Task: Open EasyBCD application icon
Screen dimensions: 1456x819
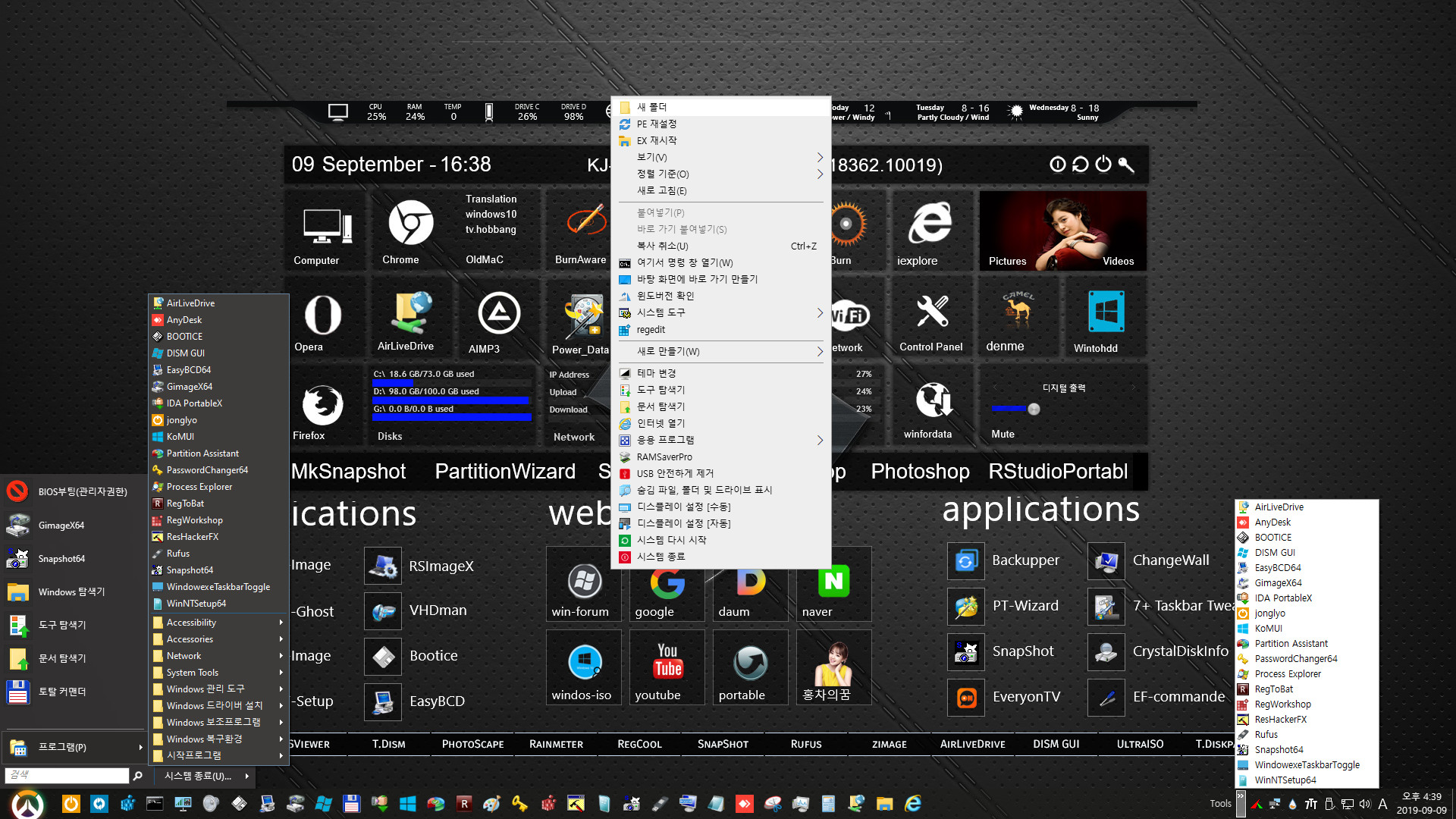Action: [x=383, y=702]
